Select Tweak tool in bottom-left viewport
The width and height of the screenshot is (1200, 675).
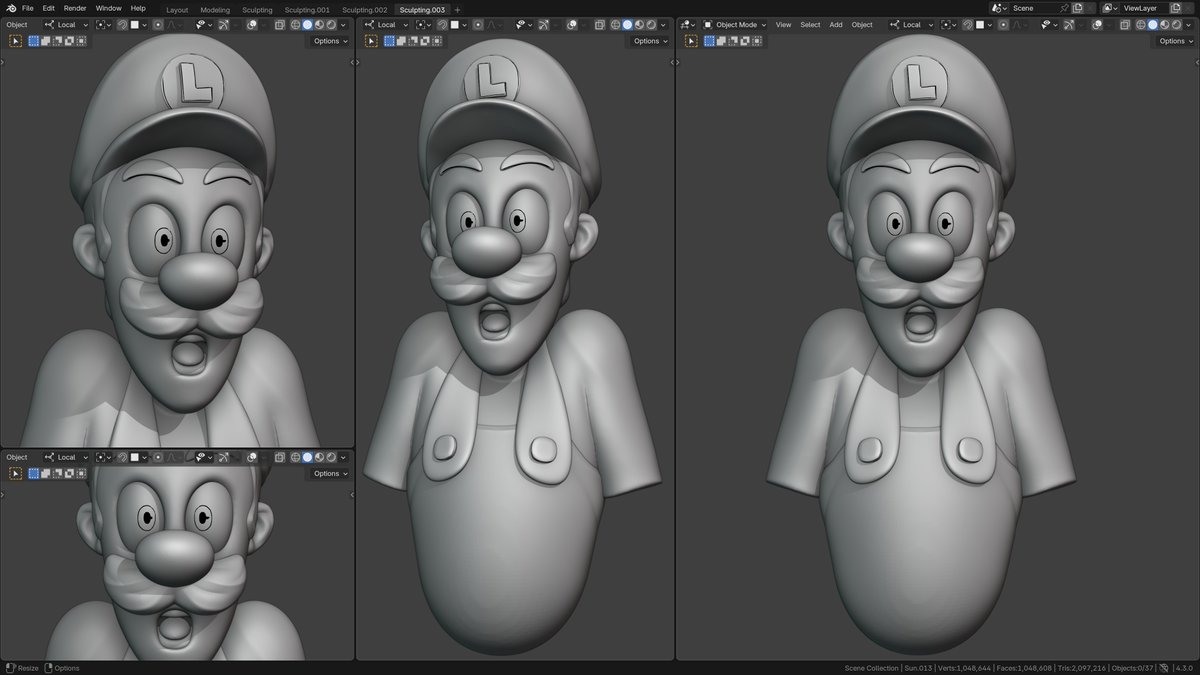pos(15,473)
